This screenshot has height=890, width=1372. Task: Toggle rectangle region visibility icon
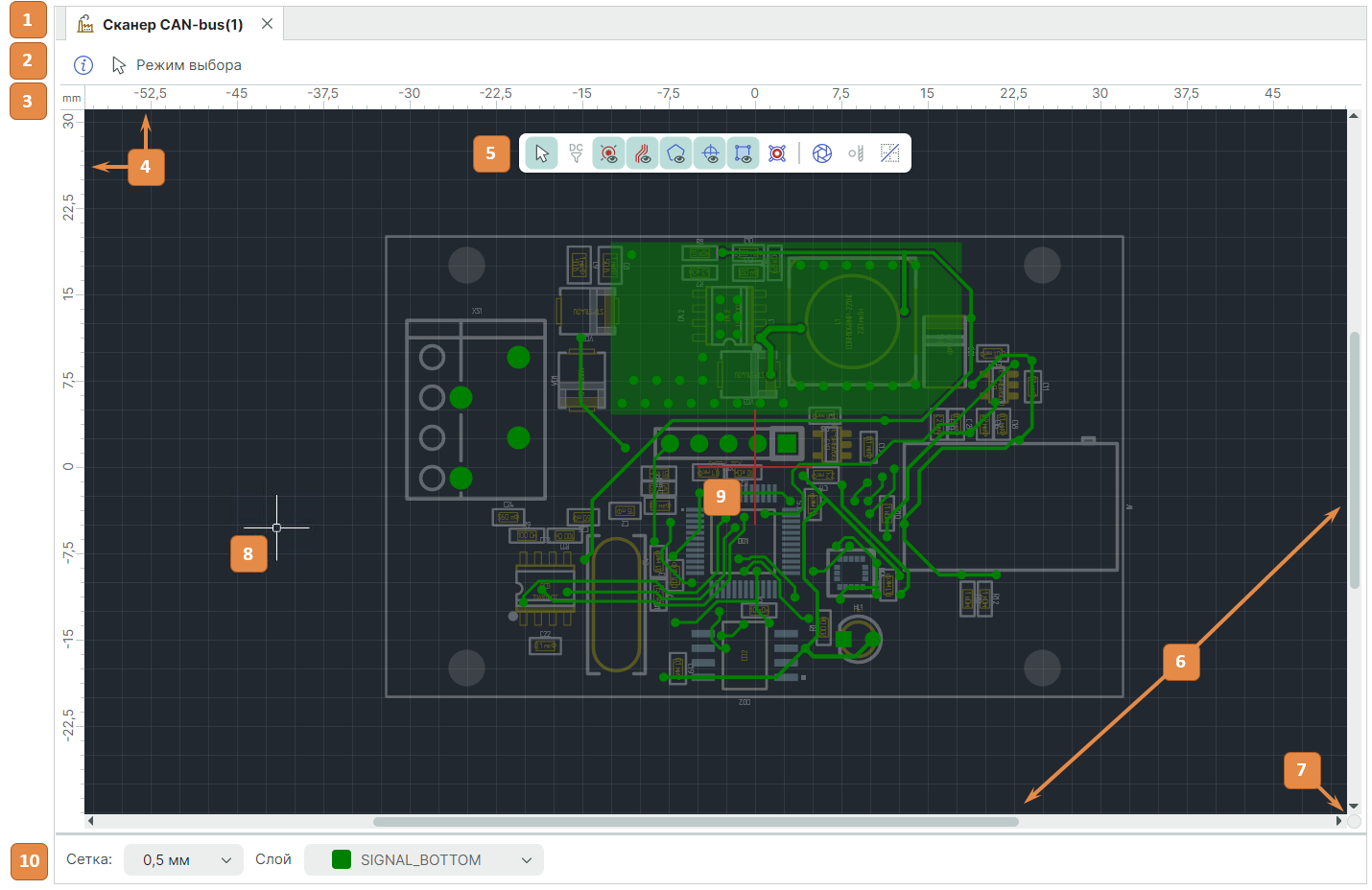pyautogui.click(x=743, y=153)
